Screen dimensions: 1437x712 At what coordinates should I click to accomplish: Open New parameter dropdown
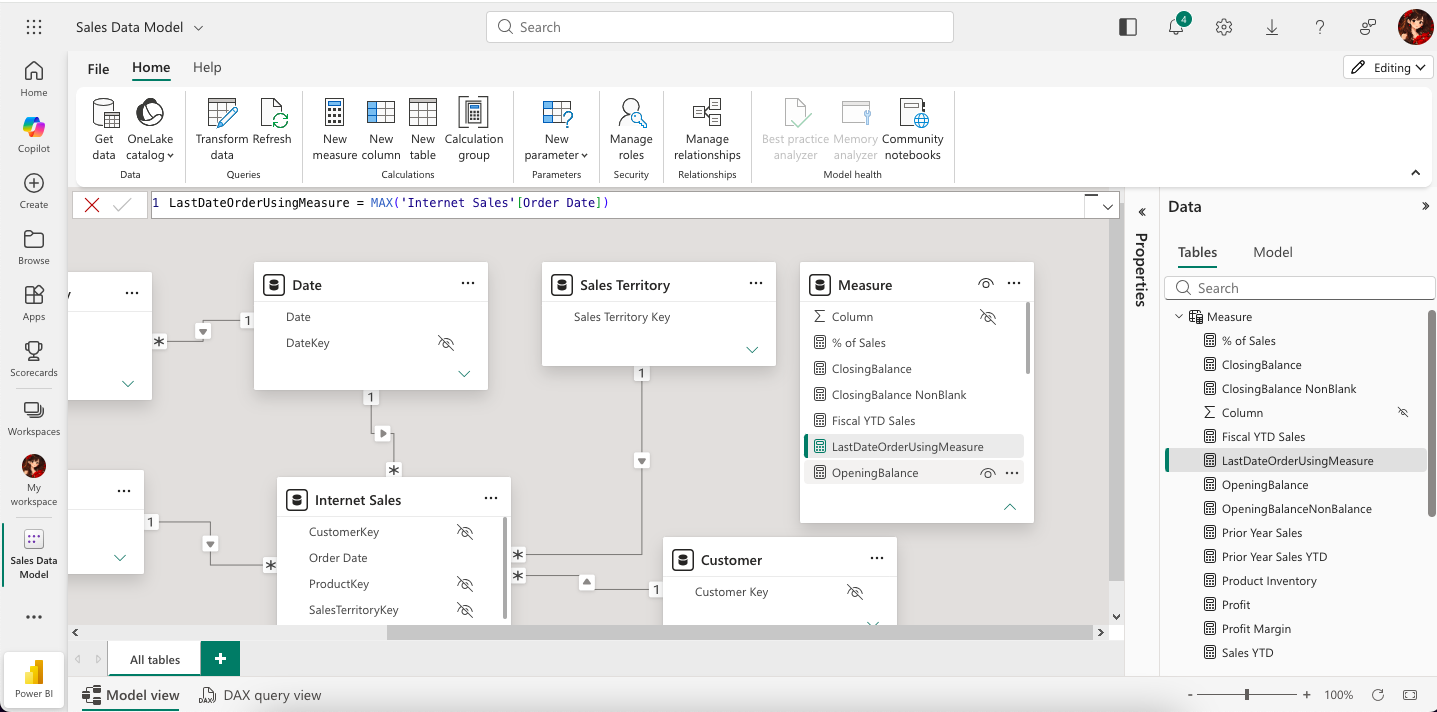(557, 129)
